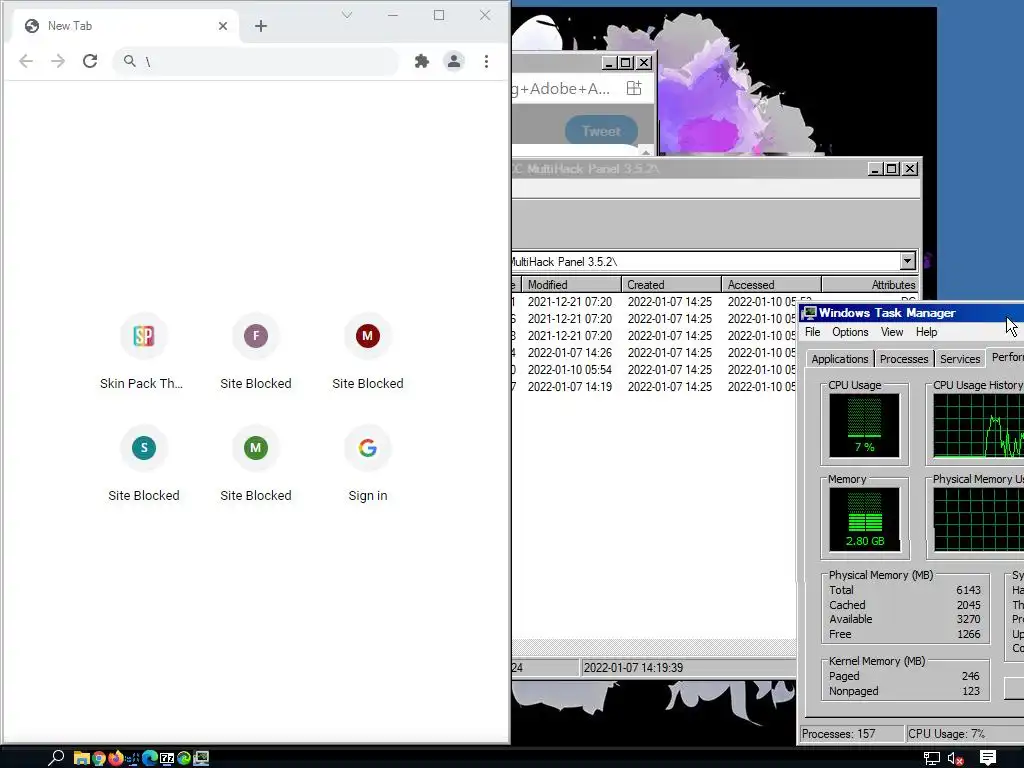The image size is (1024, 768).
Task: Switch to Applications tab
Action: point(840,359)
